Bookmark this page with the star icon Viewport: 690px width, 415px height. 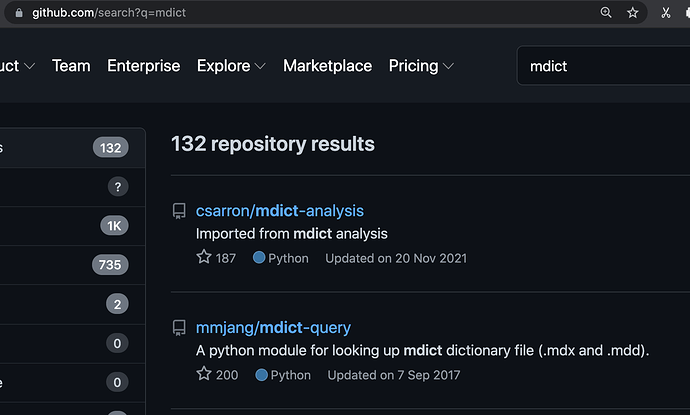point(632,13)
